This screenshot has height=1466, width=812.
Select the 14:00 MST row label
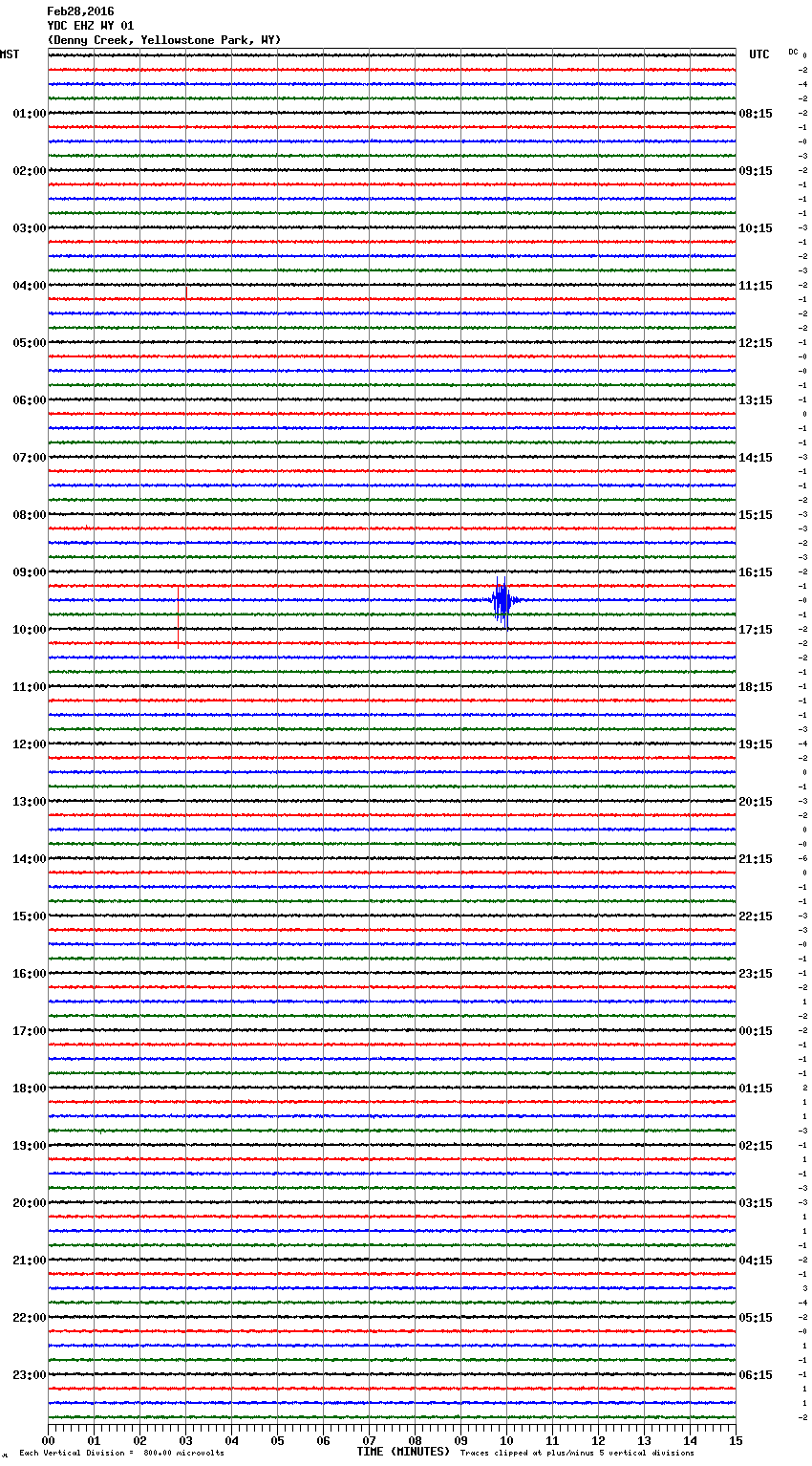29,859
